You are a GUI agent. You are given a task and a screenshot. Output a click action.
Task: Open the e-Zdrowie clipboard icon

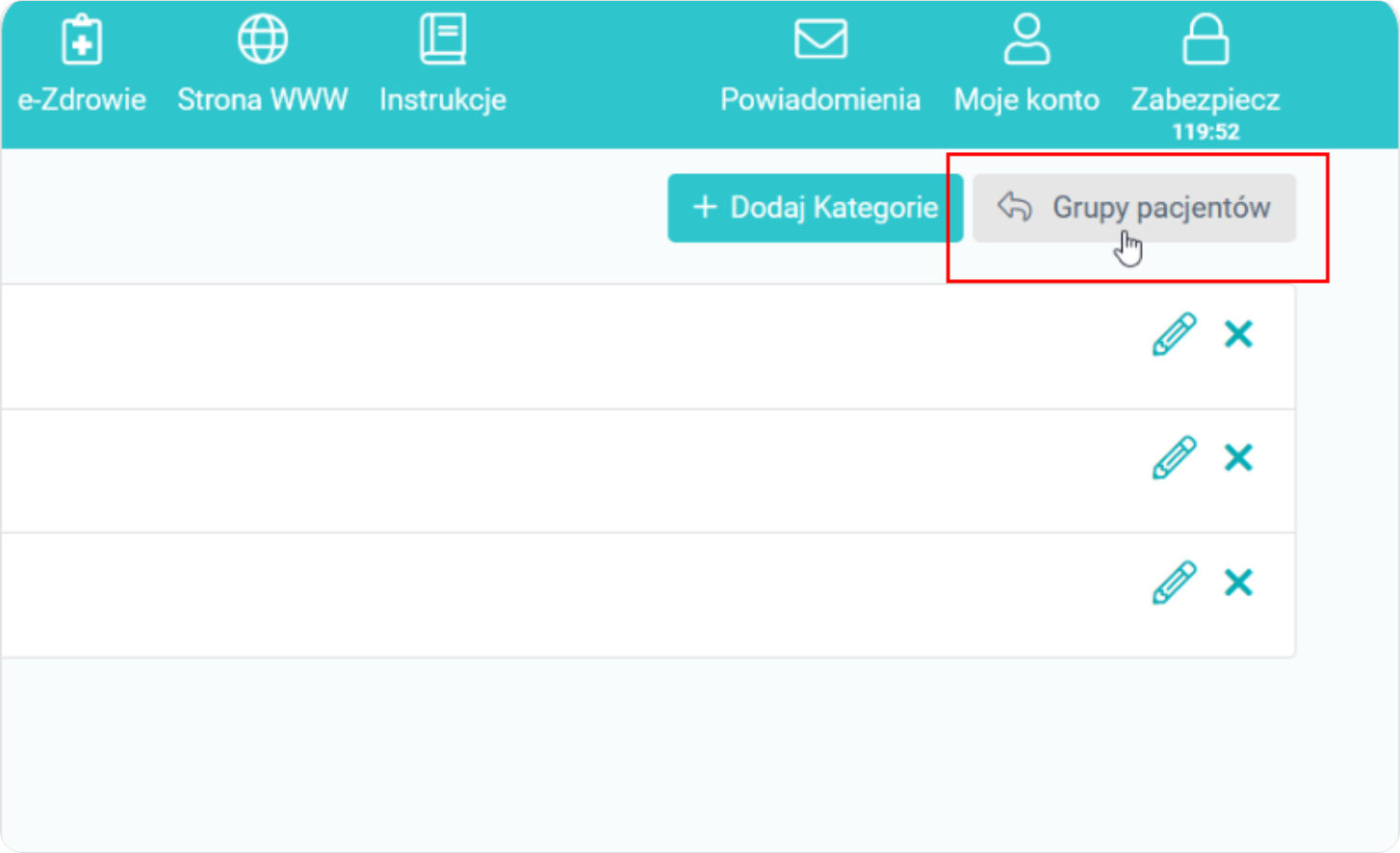pyautogui.click(x=82, y=39)
